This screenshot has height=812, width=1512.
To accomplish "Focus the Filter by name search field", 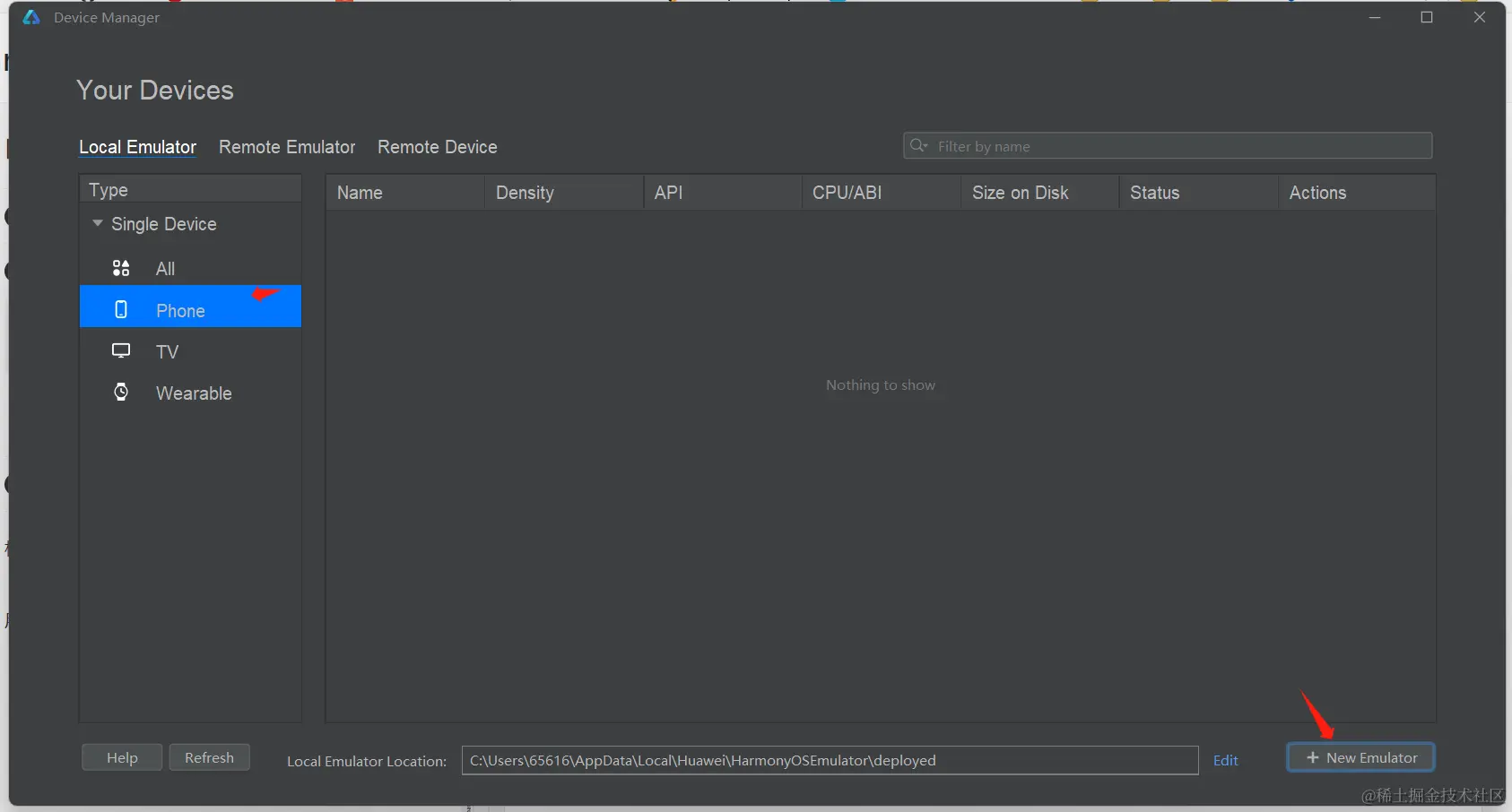I will [x=1168, y=146].
